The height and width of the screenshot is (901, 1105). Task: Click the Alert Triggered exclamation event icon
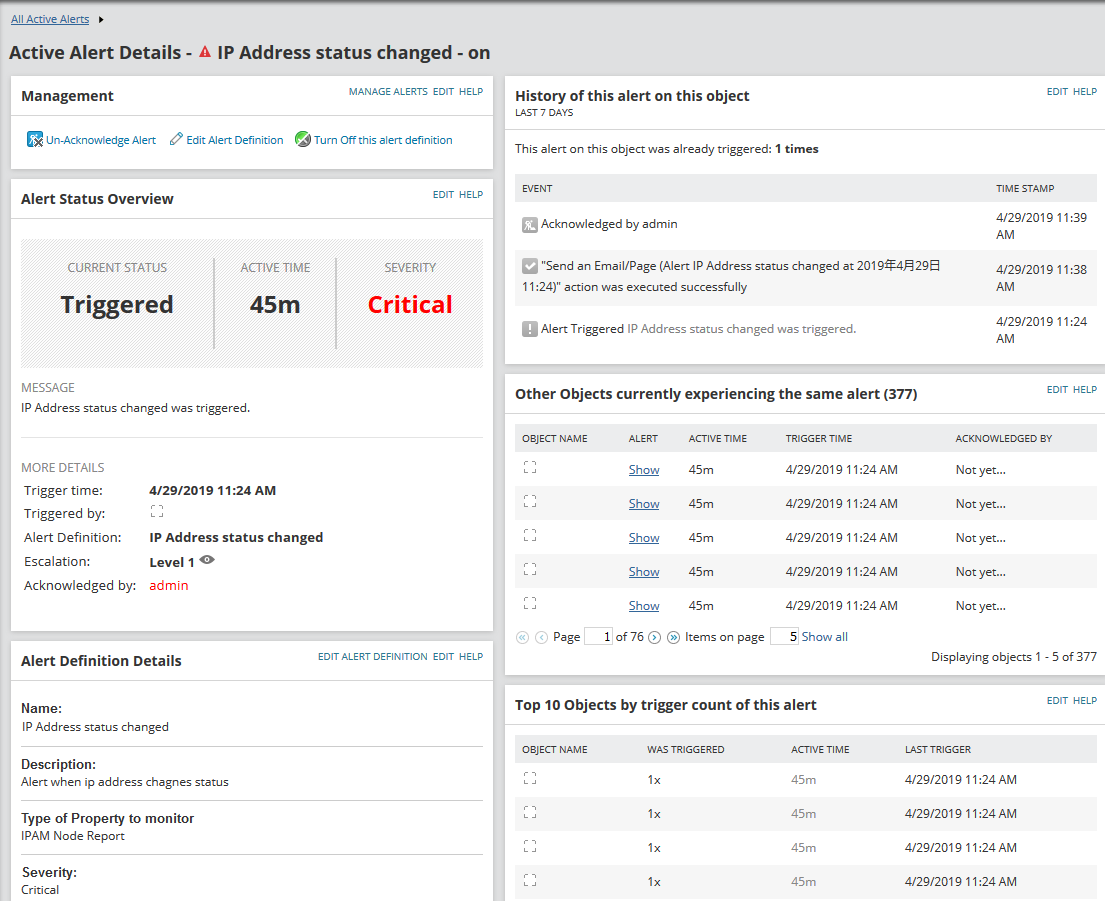[529, 329]
